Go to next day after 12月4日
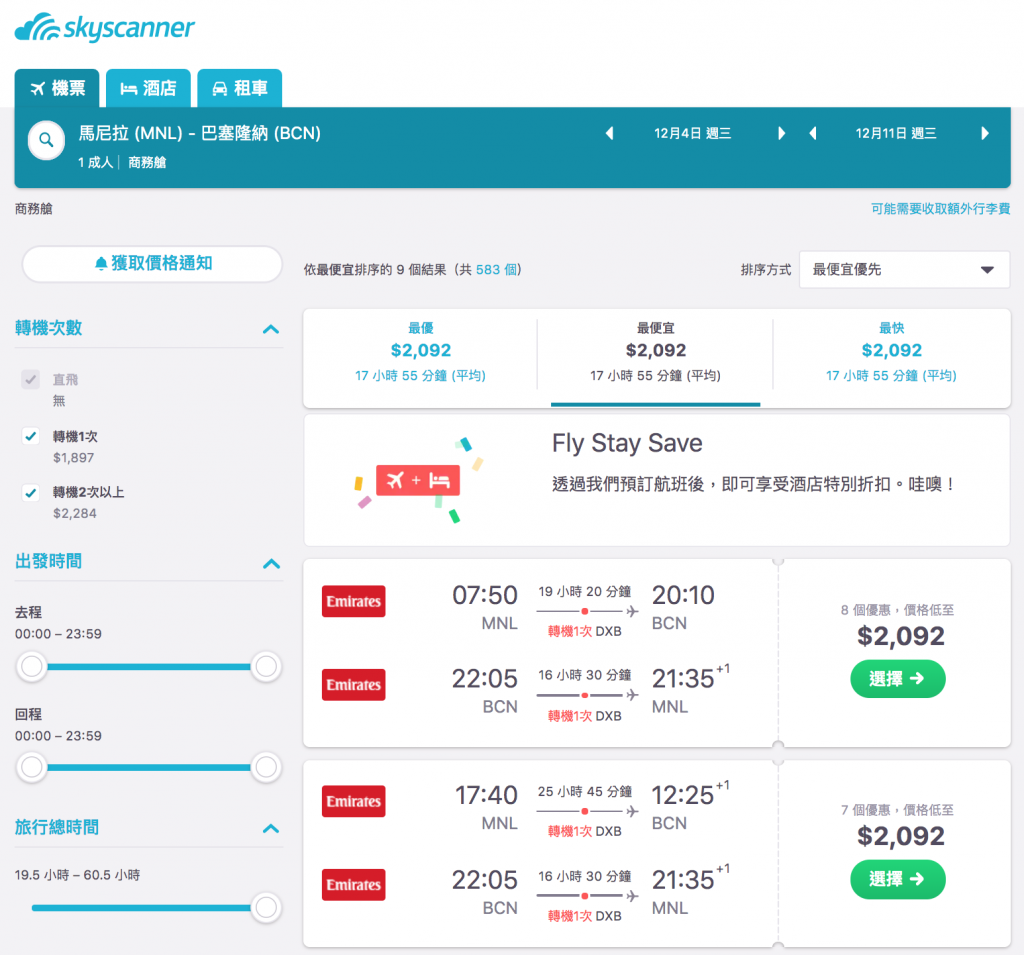This screenshot has width=1024, height=955. [x=782, y=133]
